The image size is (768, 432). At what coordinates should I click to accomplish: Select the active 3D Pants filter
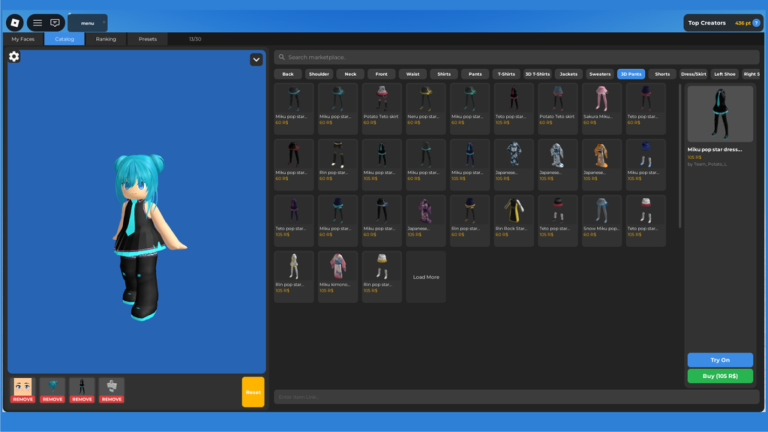[x=631, y=74]
